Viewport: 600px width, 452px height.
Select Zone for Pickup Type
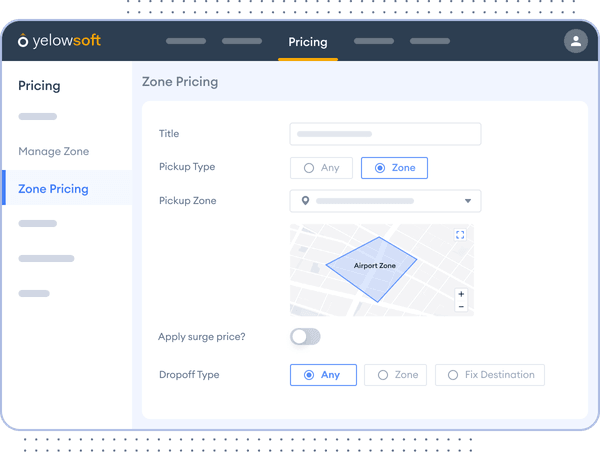tap(394, 168)
